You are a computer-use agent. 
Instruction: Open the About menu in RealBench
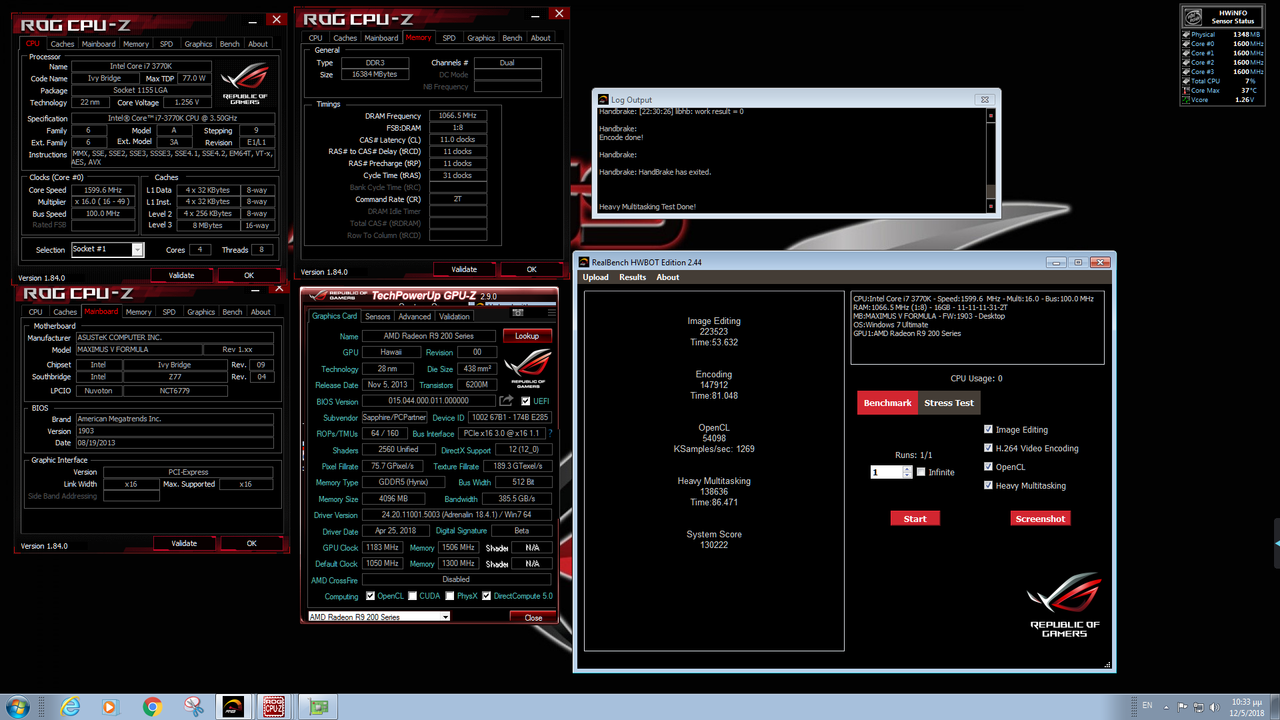[668, 277]
